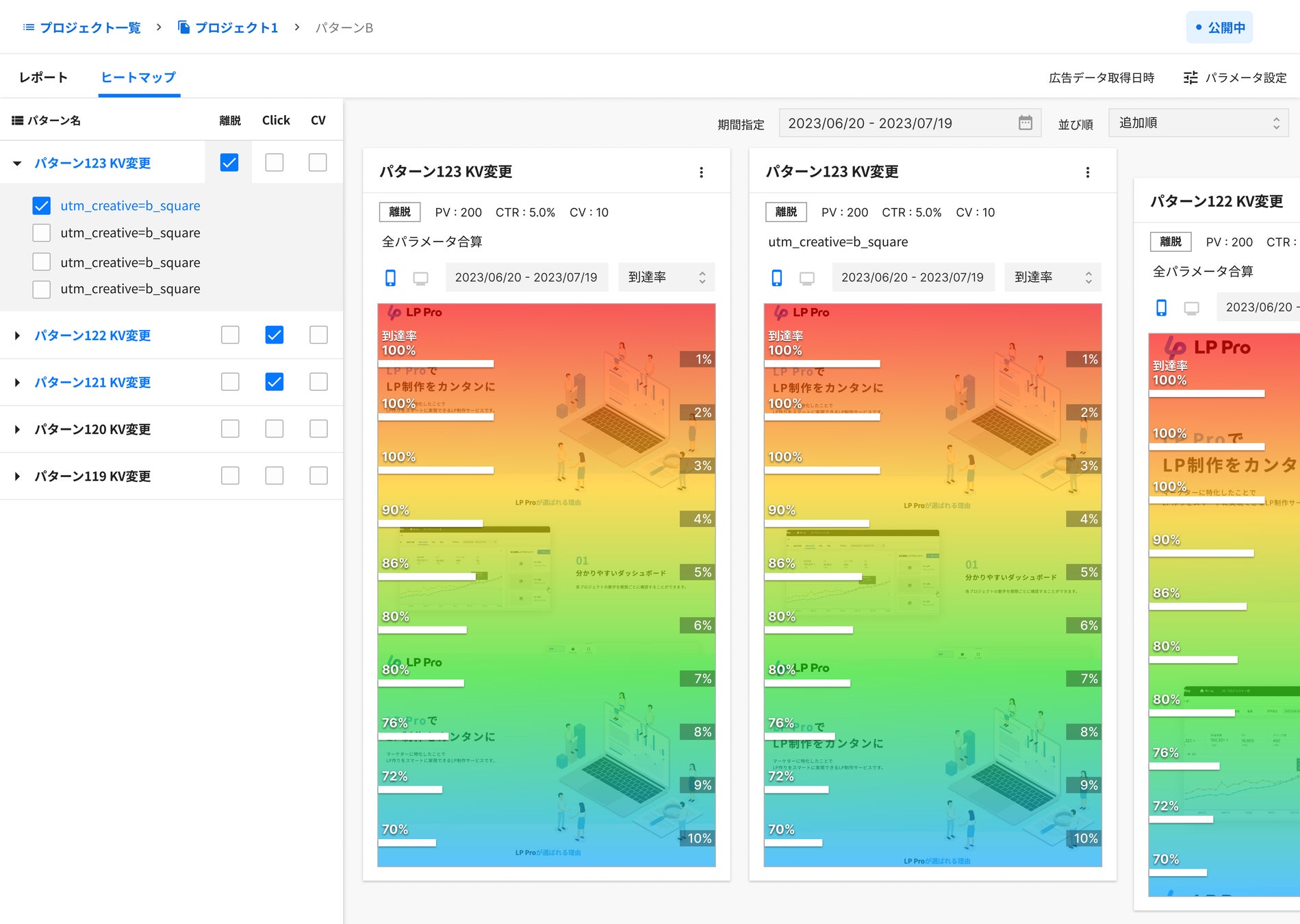Switch second card to desktop device view
Image resolution: width=1300 pixels, height=924 pixels.
[x=807, y=278]
